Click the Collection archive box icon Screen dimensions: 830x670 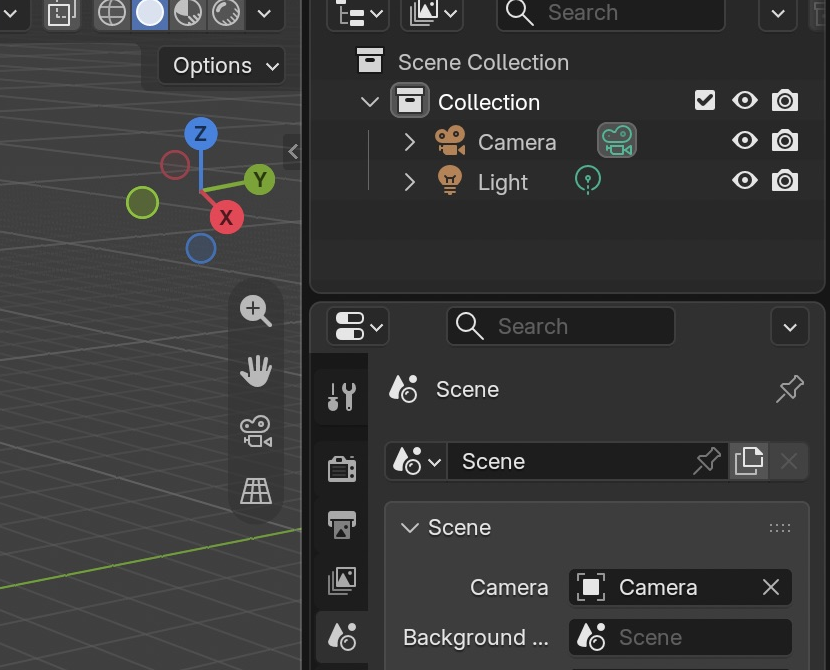(410, 100)
